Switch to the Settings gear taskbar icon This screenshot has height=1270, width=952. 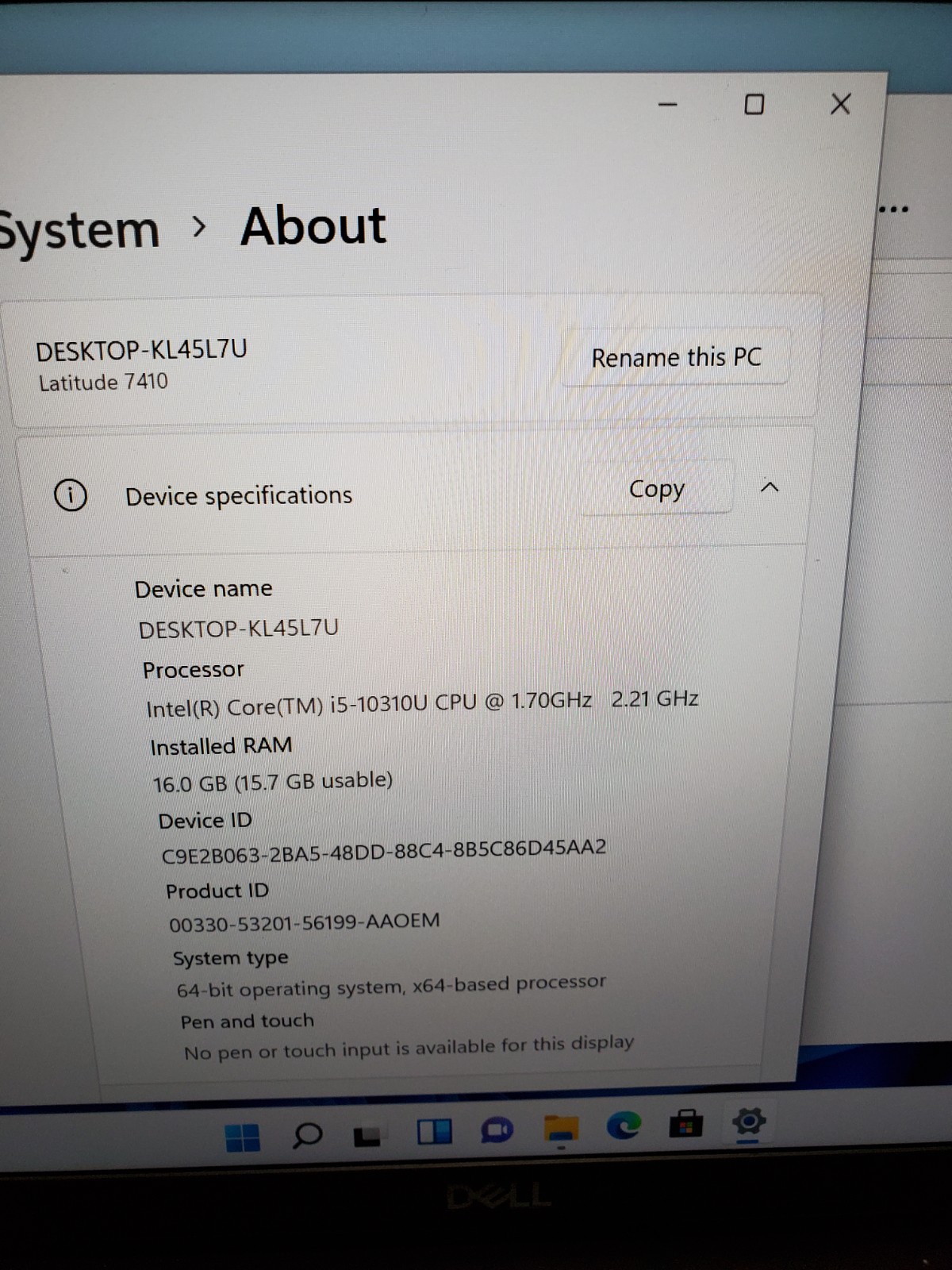(x=749, y=1122)
